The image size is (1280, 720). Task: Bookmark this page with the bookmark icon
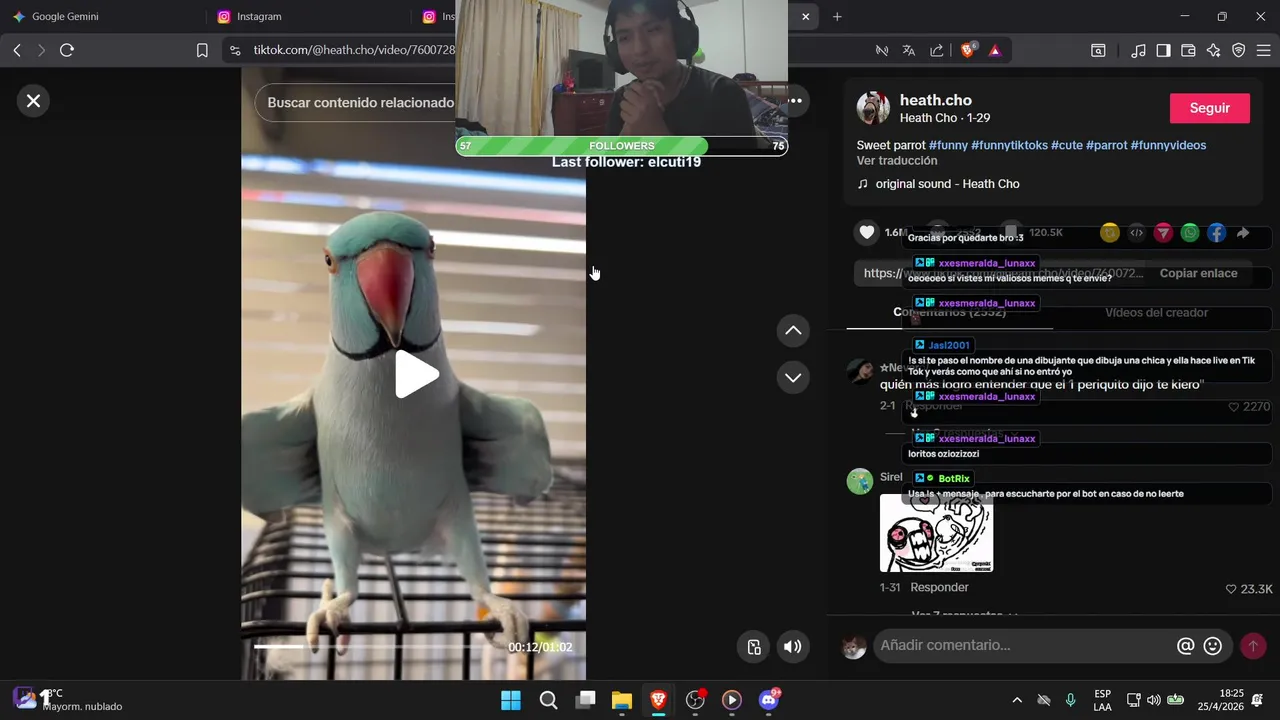pos(202,50)
